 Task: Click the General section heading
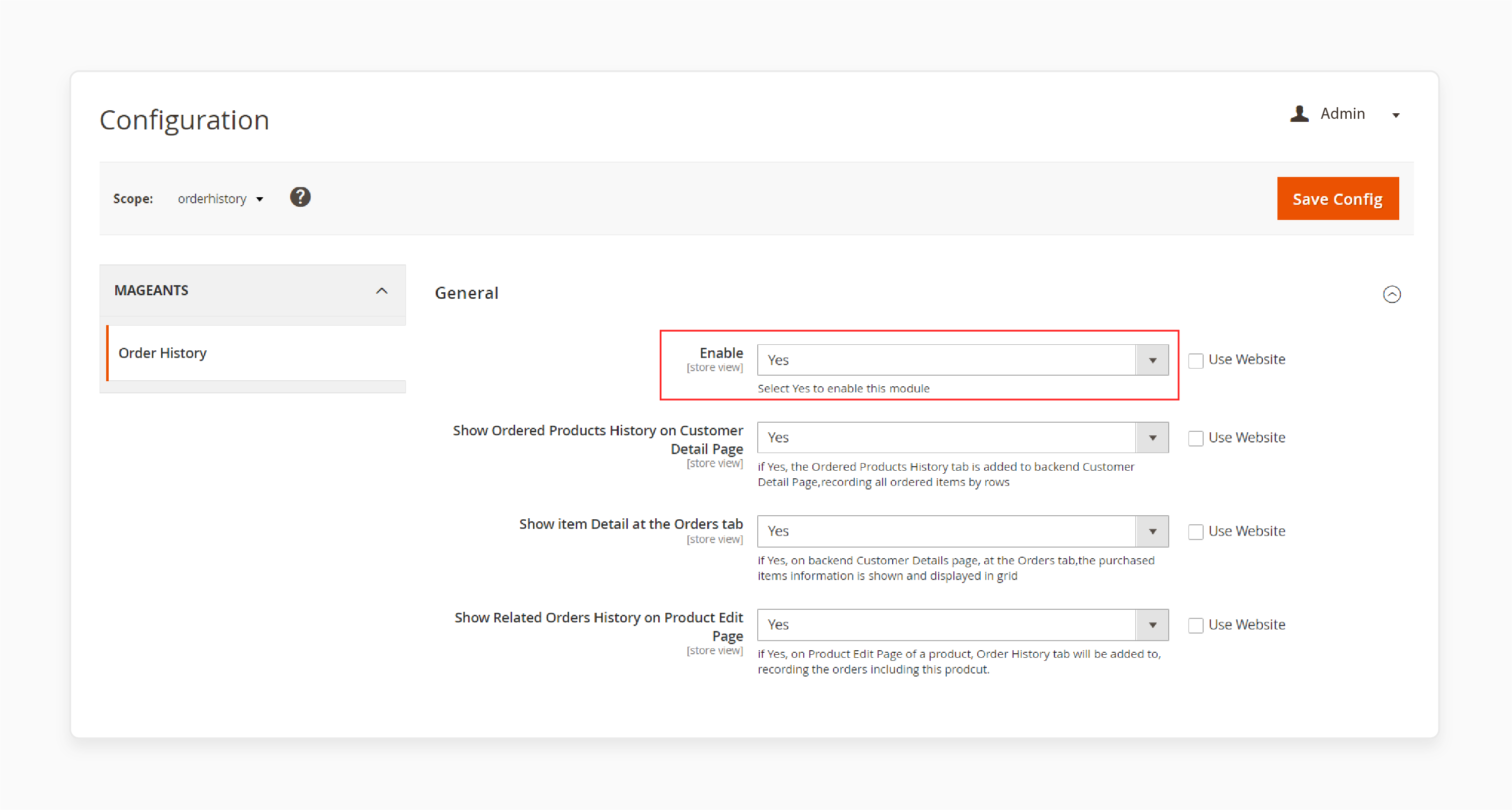click(467, 293)
